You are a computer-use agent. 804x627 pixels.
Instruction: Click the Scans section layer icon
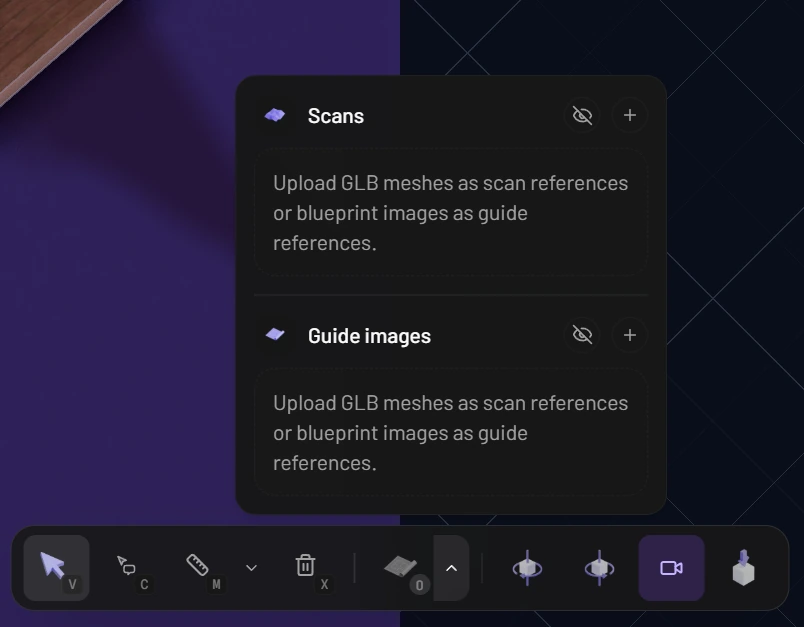(x=275, y=115)
